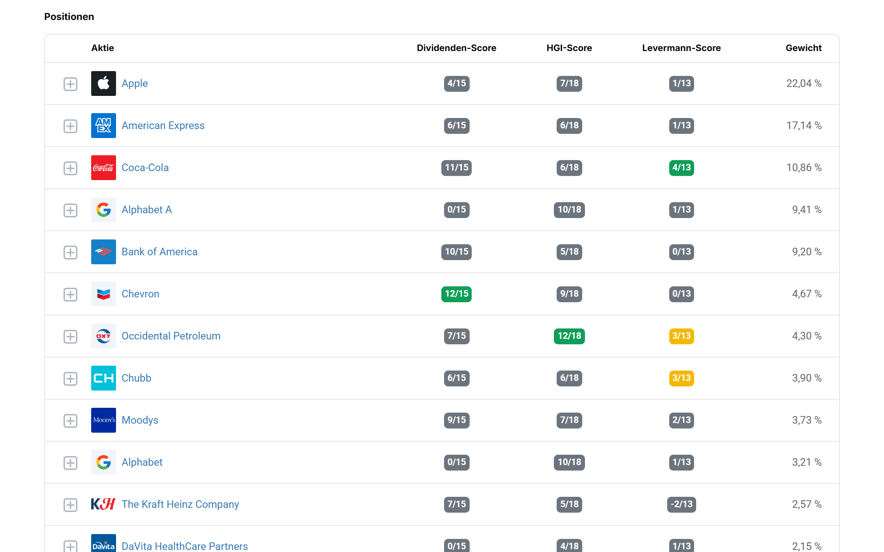Click the Occidental Petroleum OXY logo

(103, 336)
